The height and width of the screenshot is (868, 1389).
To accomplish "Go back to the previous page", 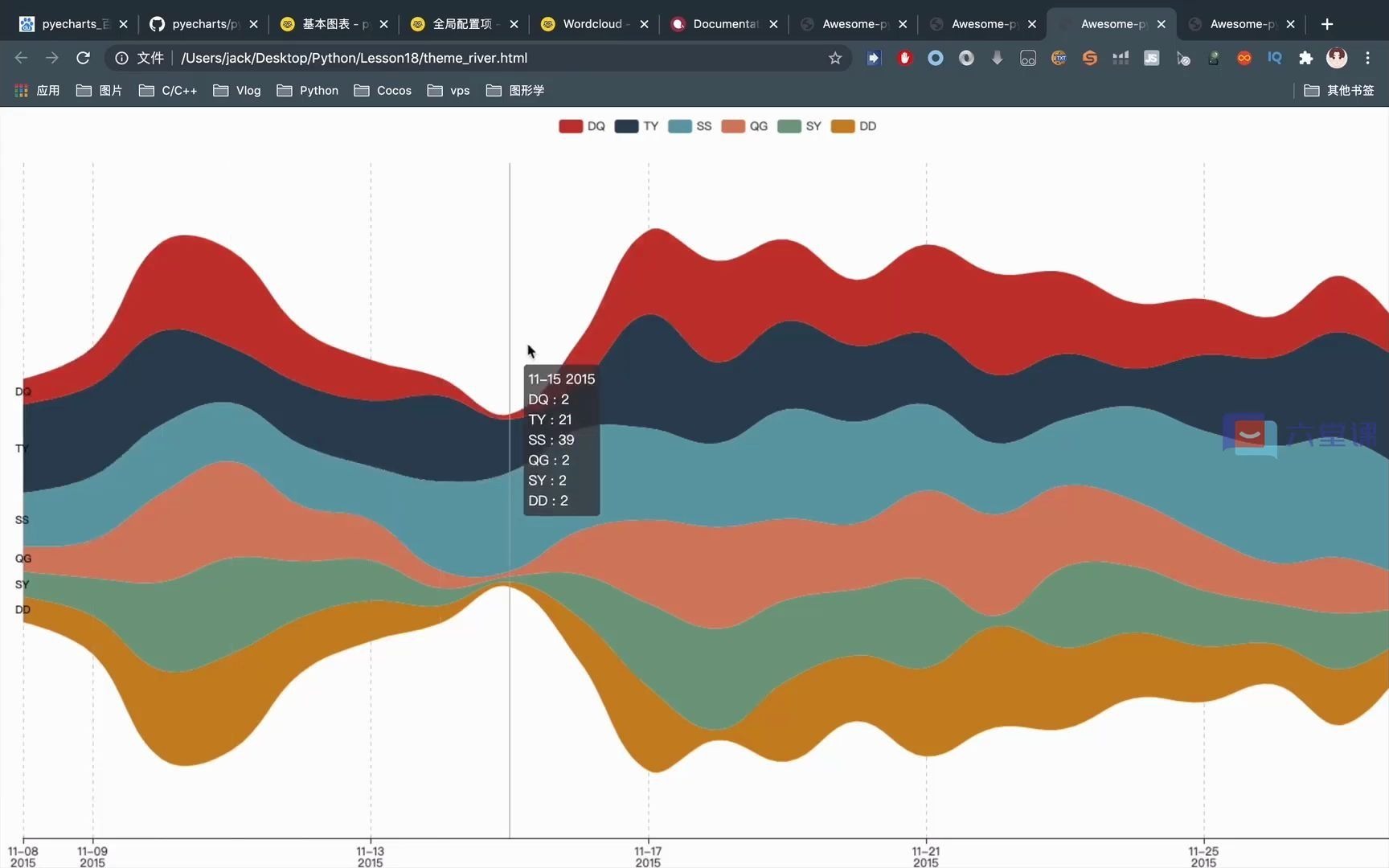I will (21, 58).
